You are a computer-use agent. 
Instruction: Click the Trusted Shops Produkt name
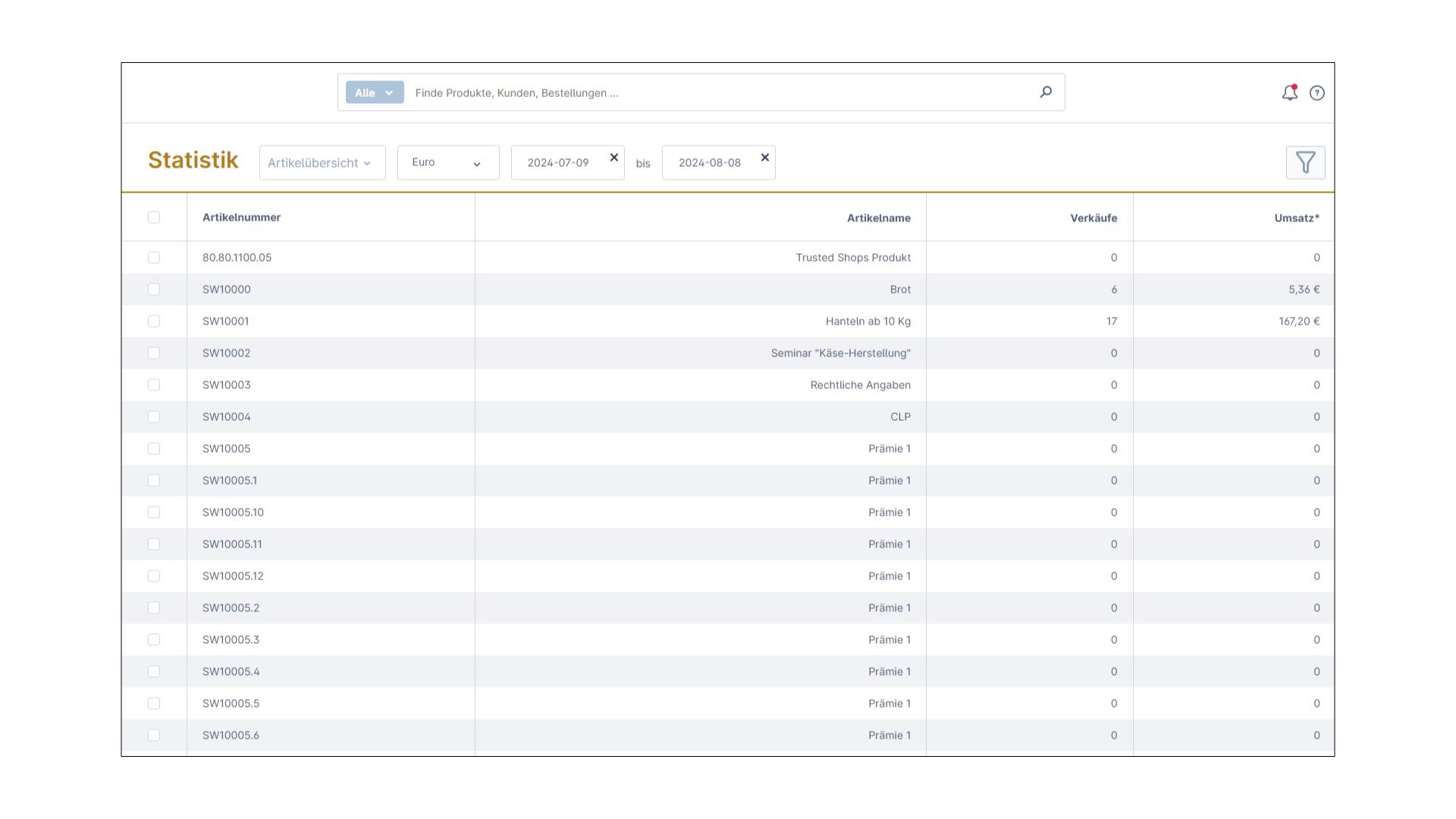[x=853, y=258]
